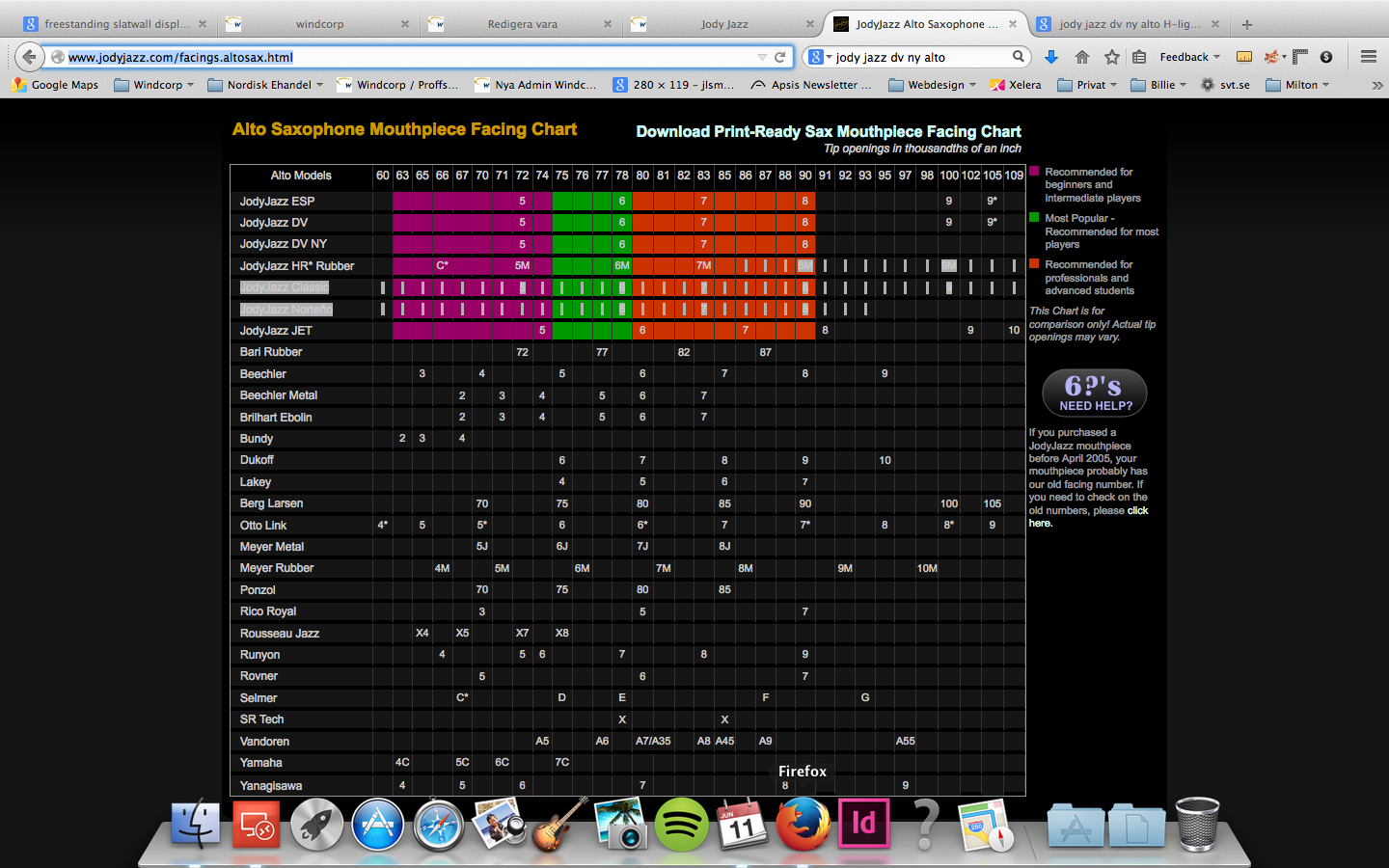This screenshot has height=868, width=1389.
Task: Open the search engine selector dropdown
Action: pyautogui.click(x=820, y=57)
